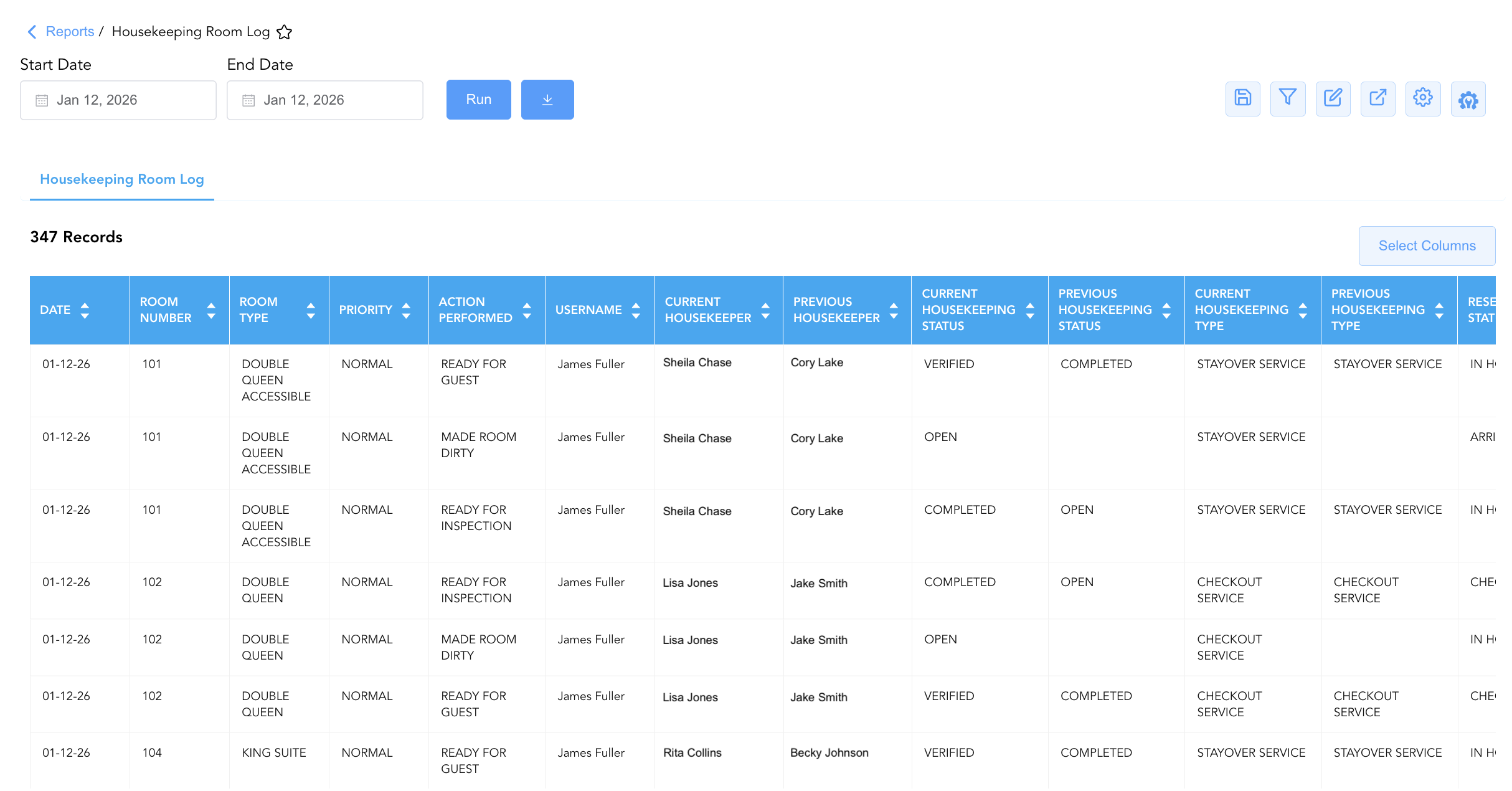Click READY FOR INSPECTION for room 102

pos(476,590)
